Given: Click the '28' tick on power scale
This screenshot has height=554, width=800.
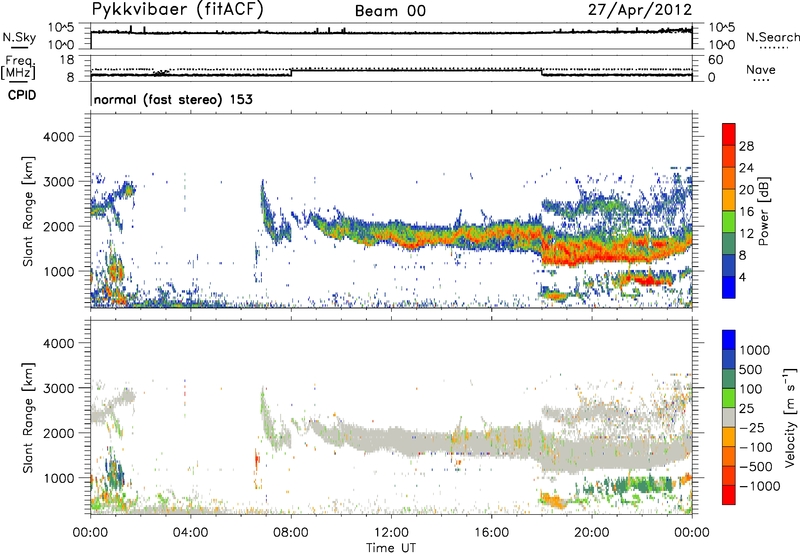Looking at the screenshot, I should click(746, 146).
